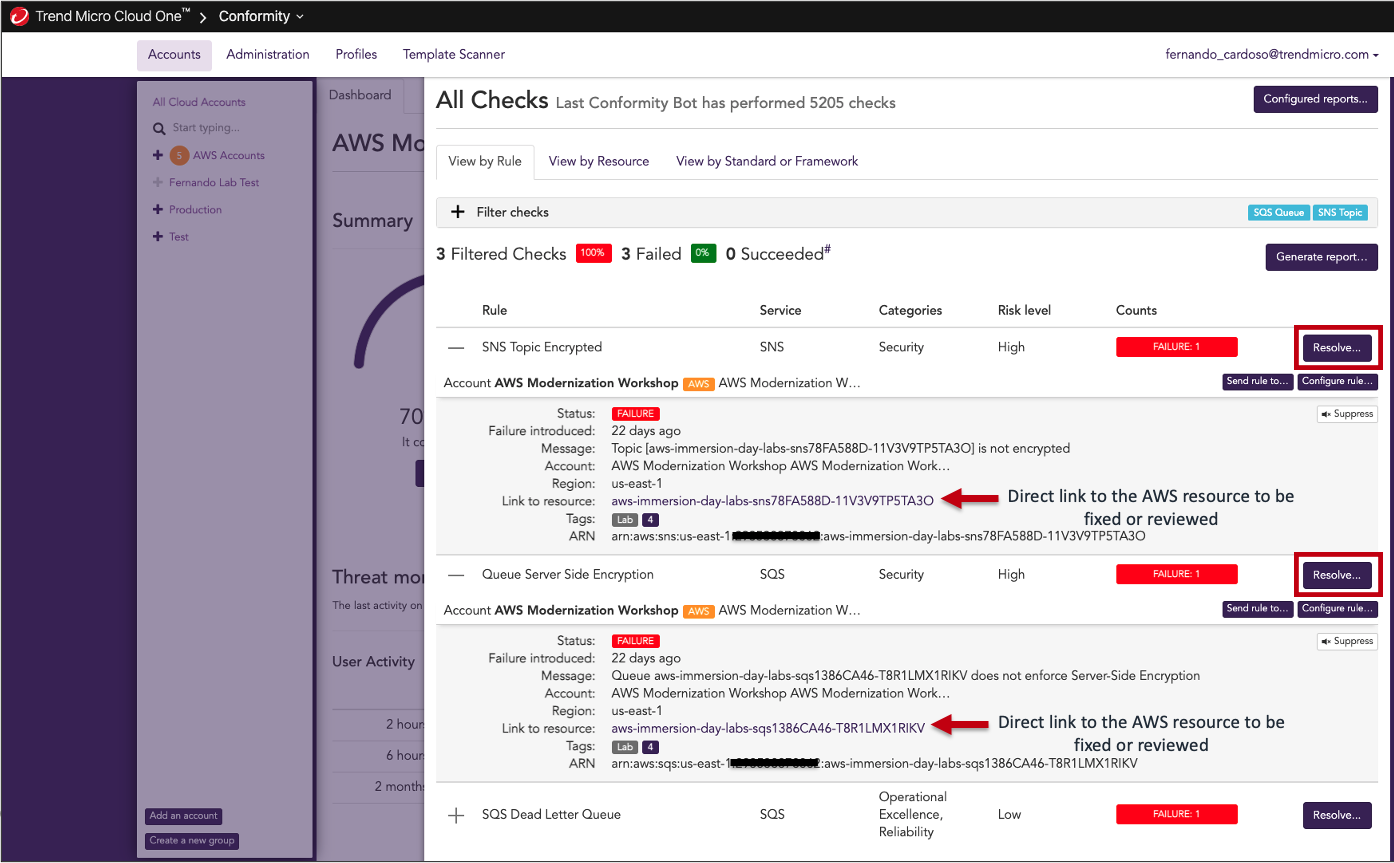1394x863 pixels.
Task: Click the 4 tag count on SNS check
Action: coord(650,520)
